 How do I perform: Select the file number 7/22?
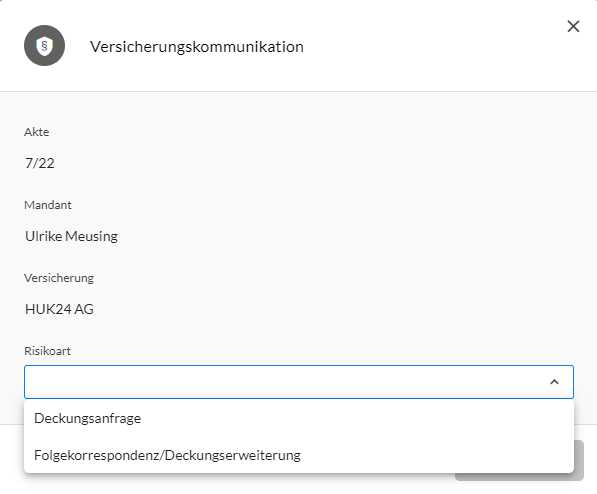pos(40,163)
